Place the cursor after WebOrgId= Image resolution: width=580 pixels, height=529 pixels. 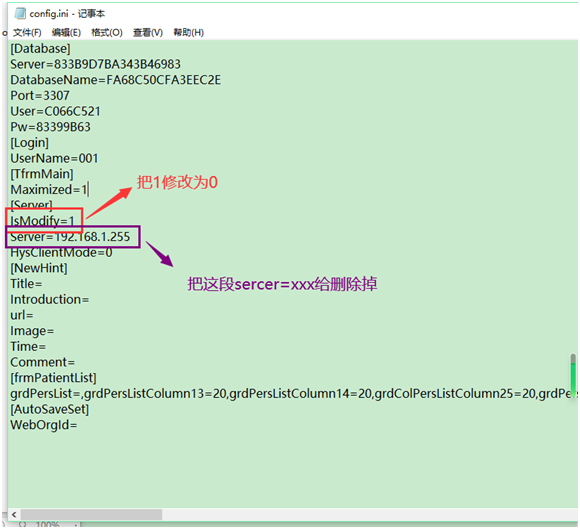pyautogui.click(x=78, y=425)
